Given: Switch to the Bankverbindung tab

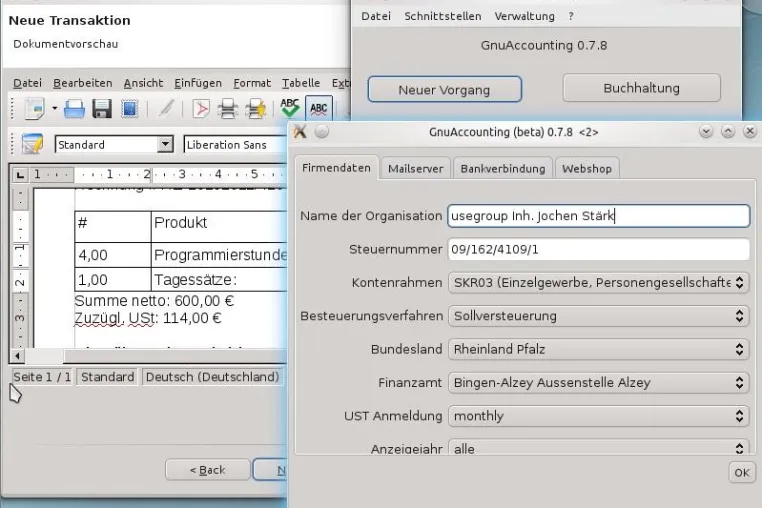Looking at the screenshot, I should pyautogui.click(x=503, y=169).
